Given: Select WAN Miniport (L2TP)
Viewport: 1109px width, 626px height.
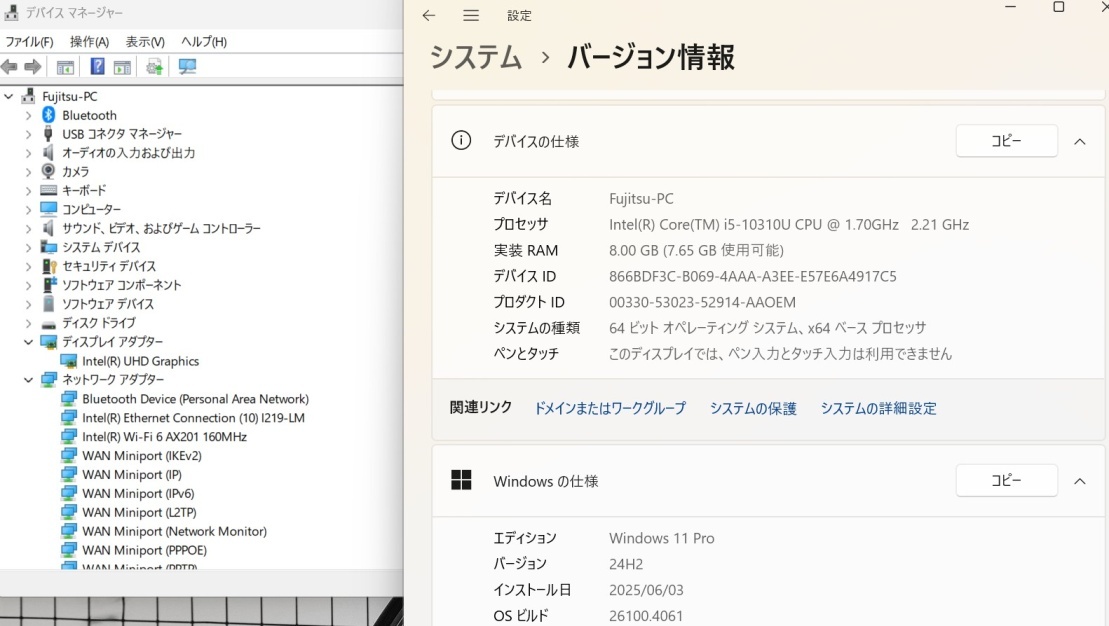Looking at the screenshot, I should click(139, 512).
